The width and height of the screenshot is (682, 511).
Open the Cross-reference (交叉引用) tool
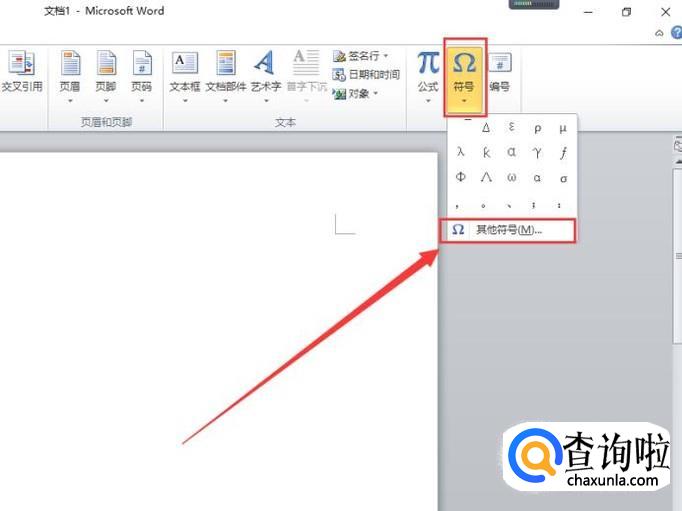coord(22,72)
